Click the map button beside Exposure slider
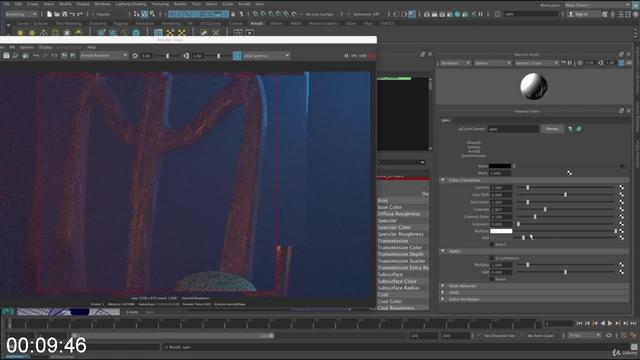640x360 pixels. 621,224
